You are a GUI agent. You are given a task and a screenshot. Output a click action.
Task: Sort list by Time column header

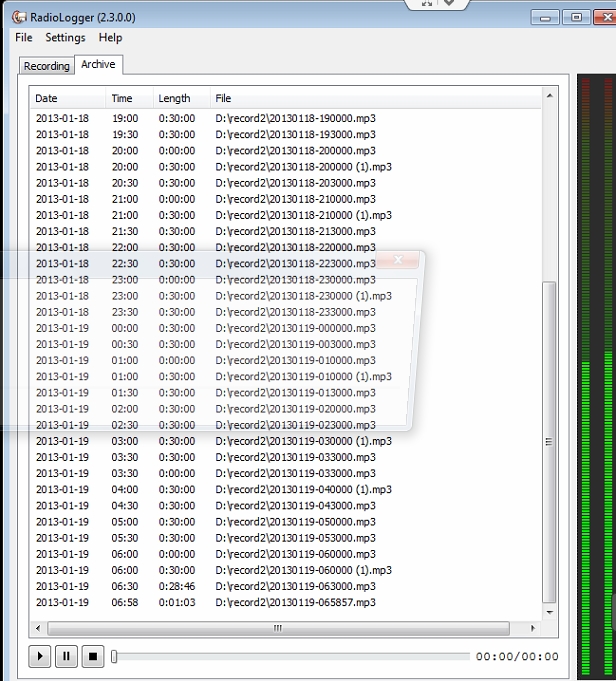(x=129, y=98)
